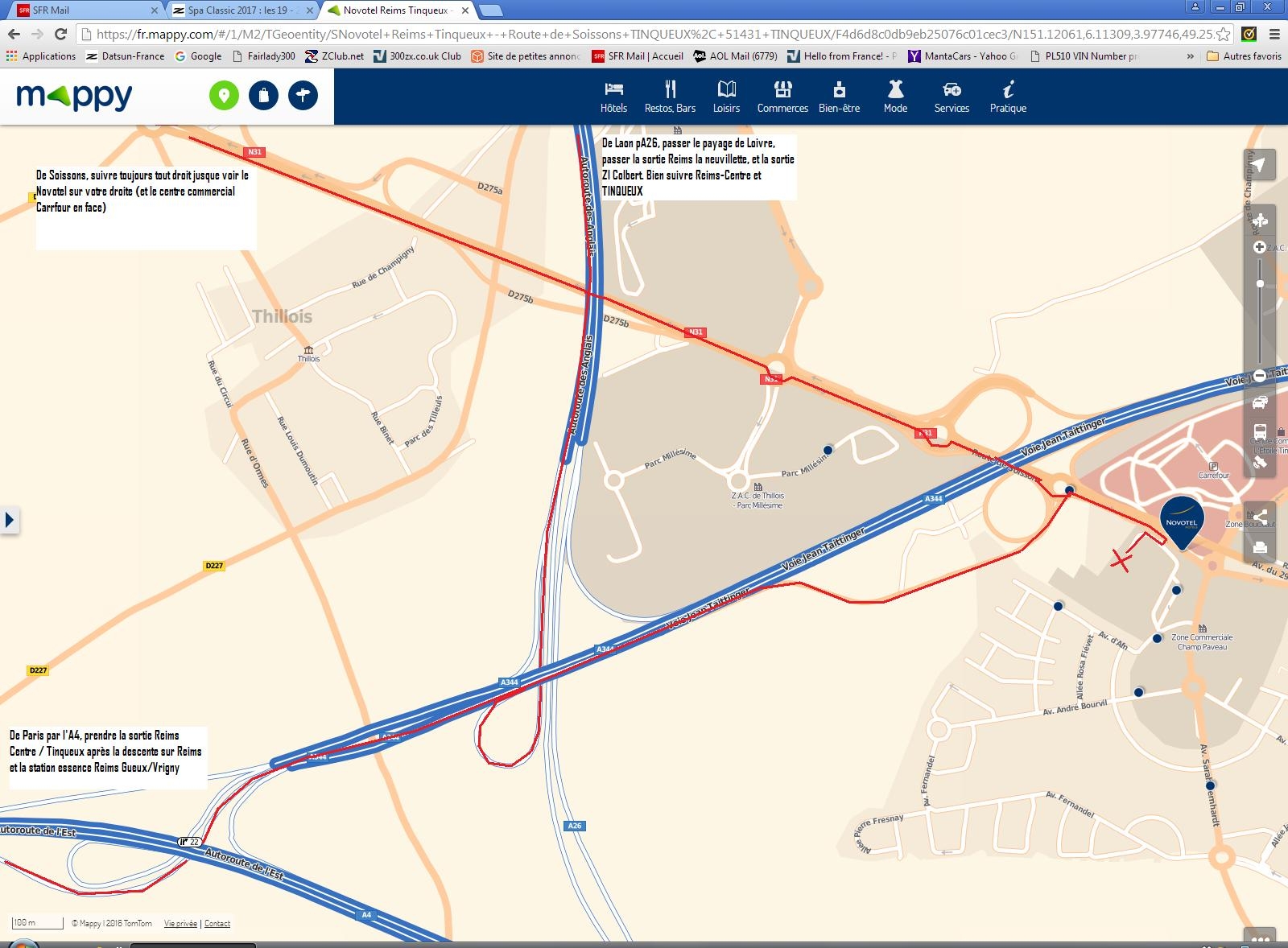Screen dimensions: 1288x948
Task: Open the SFR Mail | Accueil bookmark
Action: click(638, 56)
